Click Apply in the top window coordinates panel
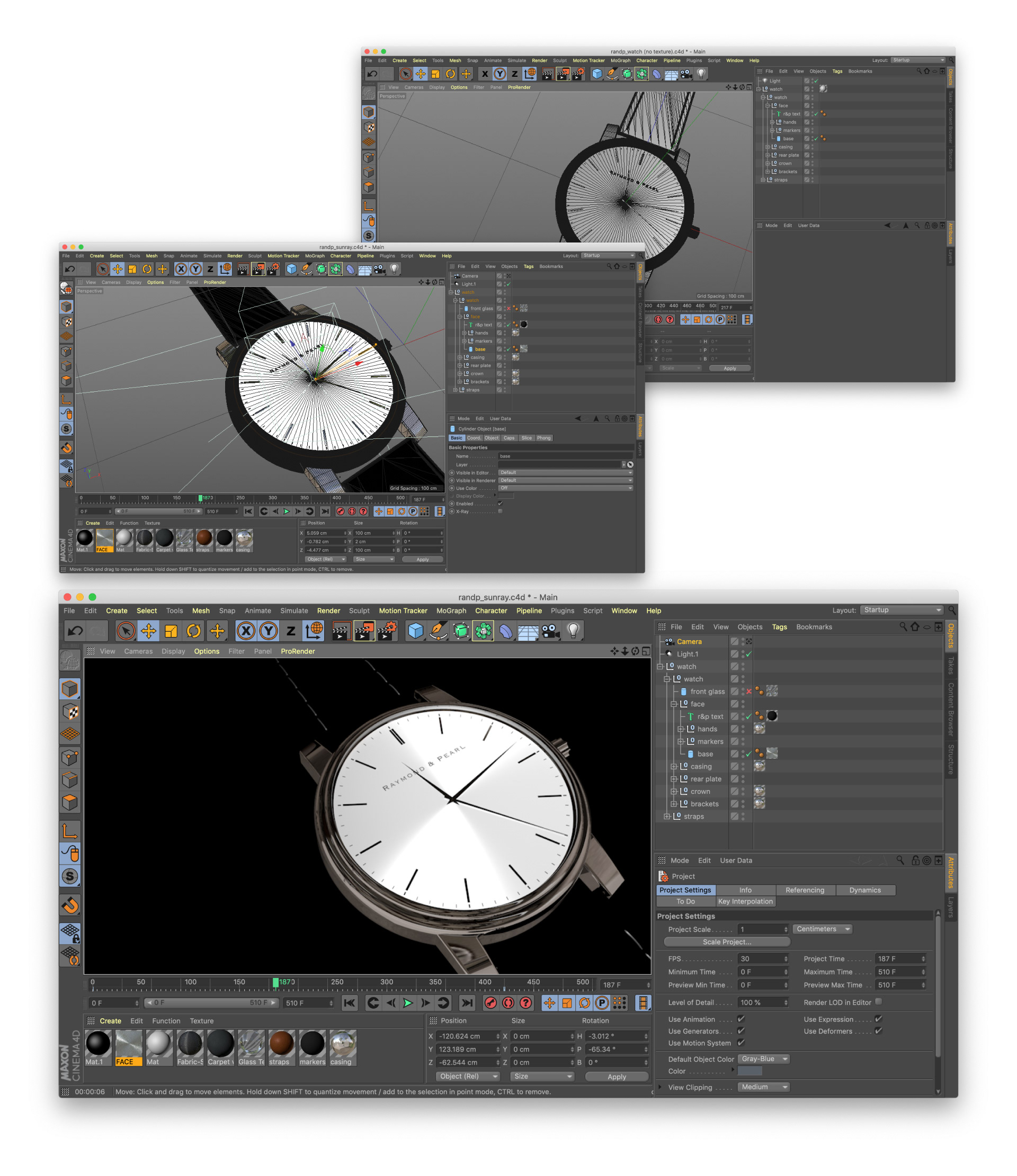The height and width of the screenshot is (1176, 1017). [730, 369]
